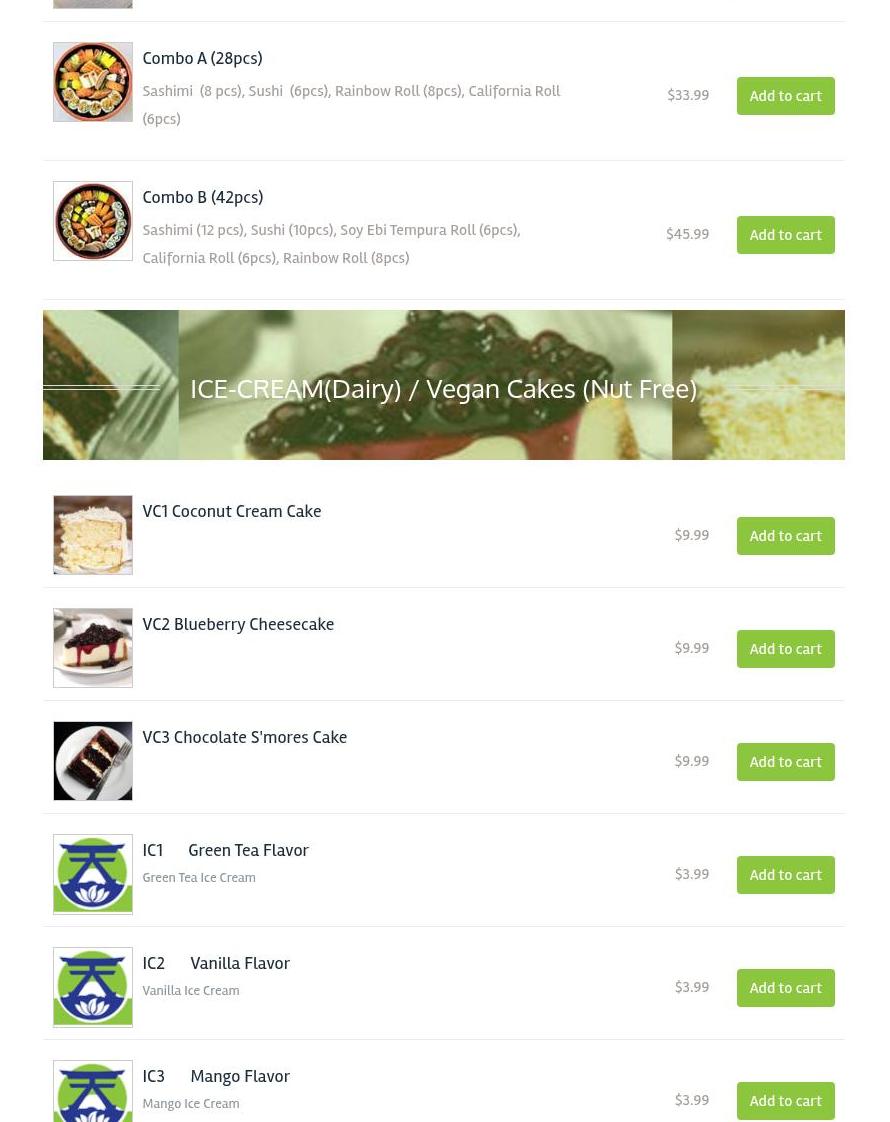Select the Combo A (28pcs) title
This screenshot has width=890, height=1122.
[x=202, y=59]
